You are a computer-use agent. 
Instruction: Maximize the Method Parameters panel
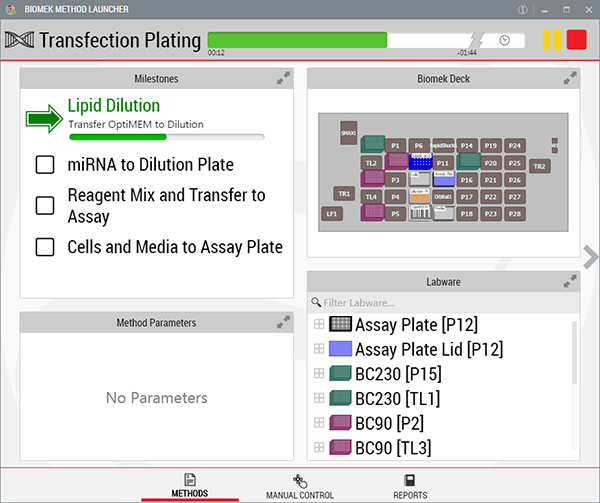click(x=283, y=321)
